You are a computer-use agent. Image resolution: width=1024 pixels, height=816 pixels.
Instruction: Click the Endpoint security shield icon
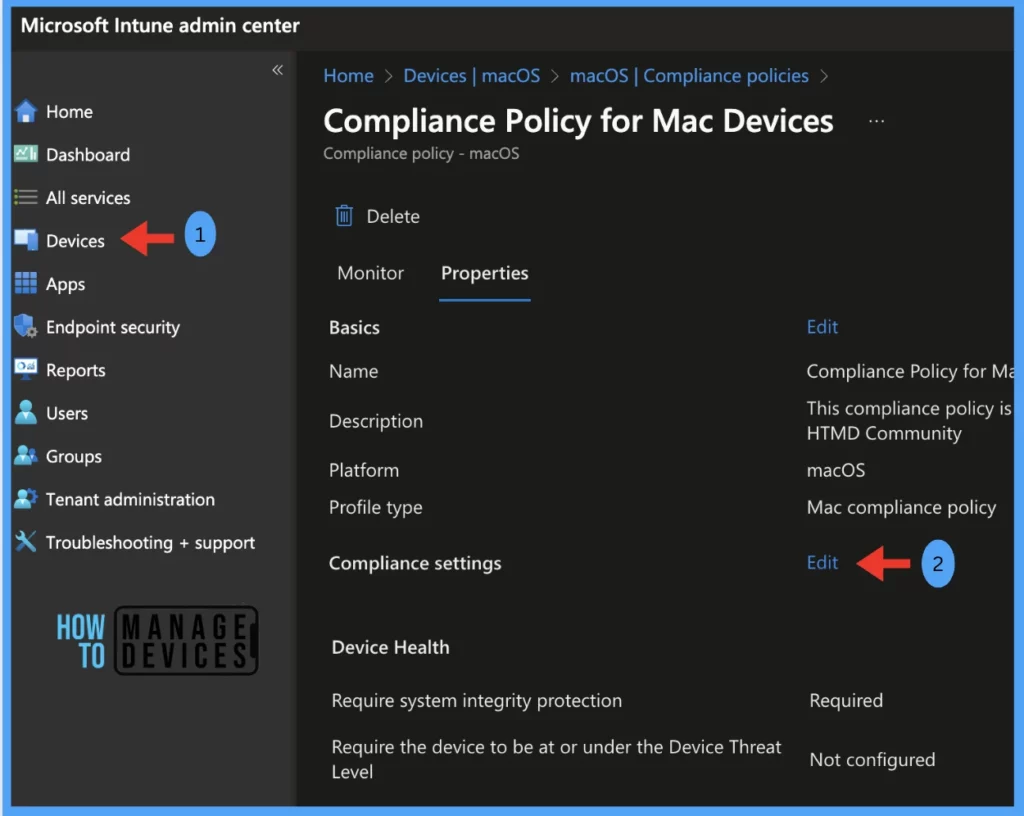(x=25, y=326)
